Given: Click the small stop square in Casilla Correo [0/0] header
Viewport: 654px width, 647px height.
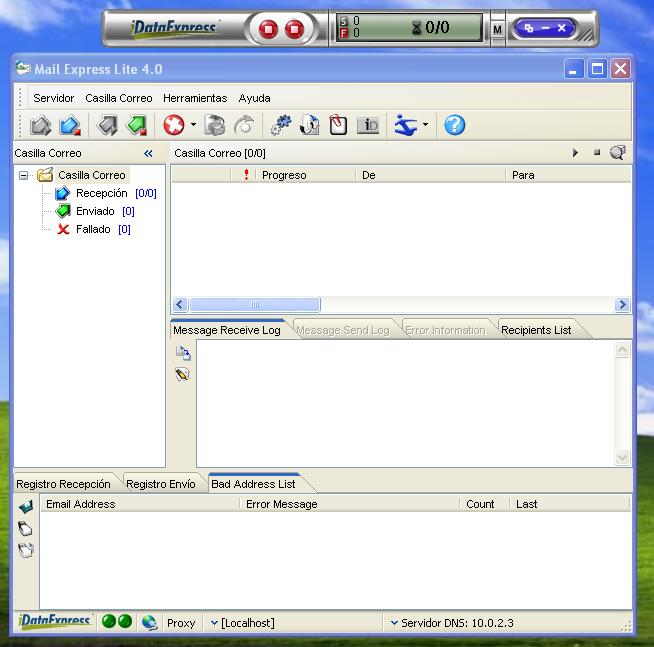Looking at the screenshot, I should [597, 153].
